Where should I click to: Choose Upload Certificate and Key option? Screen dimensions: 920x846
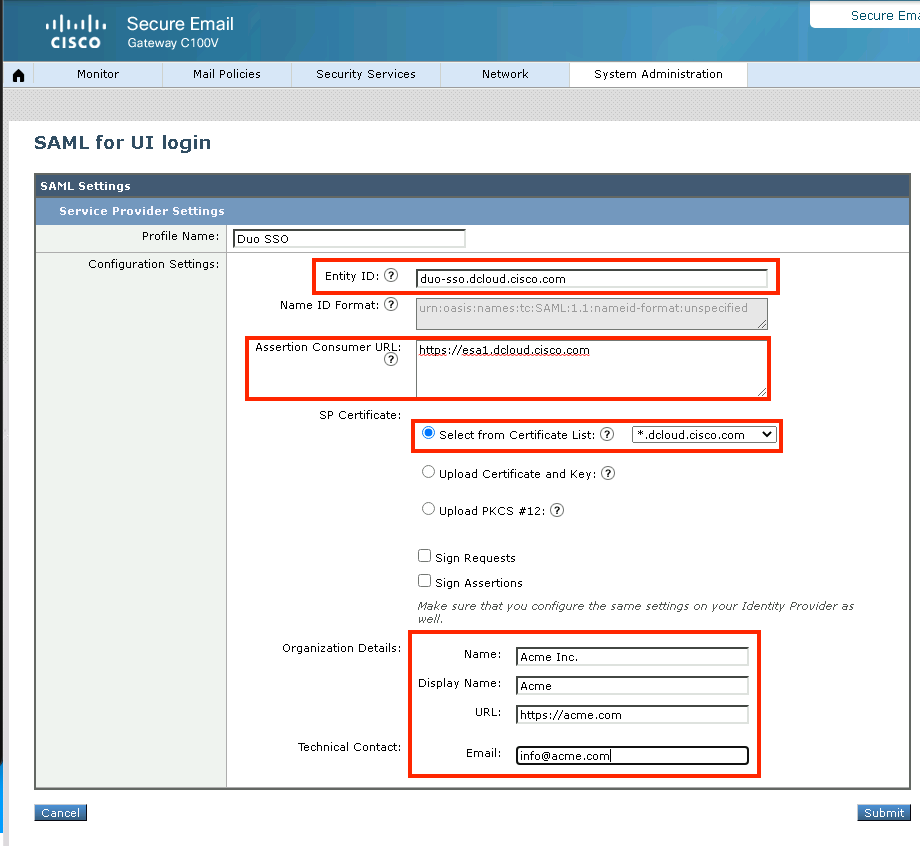click(x=428, y=472)
